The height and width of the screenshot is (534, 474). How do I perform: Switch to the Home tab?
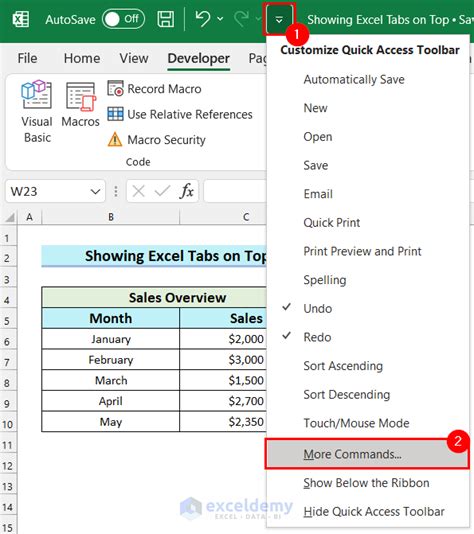point(82,58)
